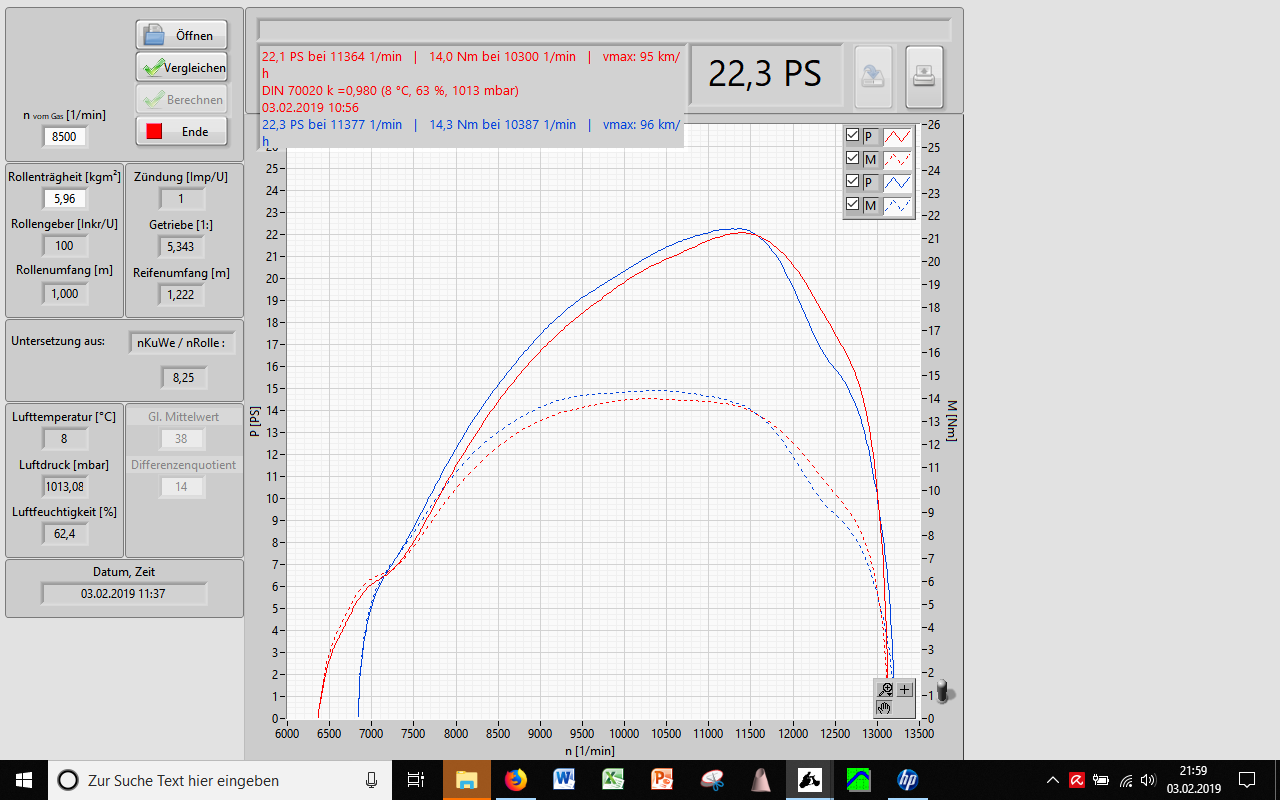Uncheck the blue P power curve checkbox

pos(852,182)
